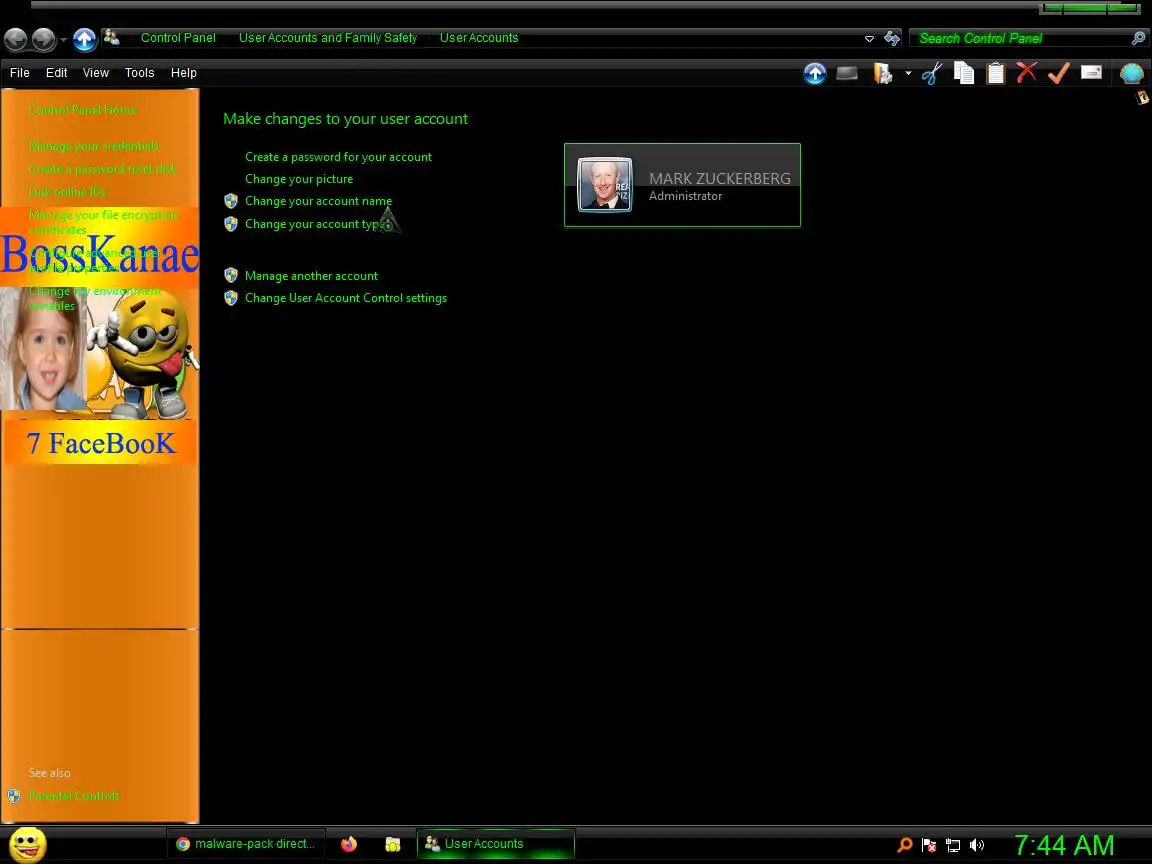1152x864 pixels.
Task: Expand the dropdown arrow beside Folder Options
Action: [908, 73]
